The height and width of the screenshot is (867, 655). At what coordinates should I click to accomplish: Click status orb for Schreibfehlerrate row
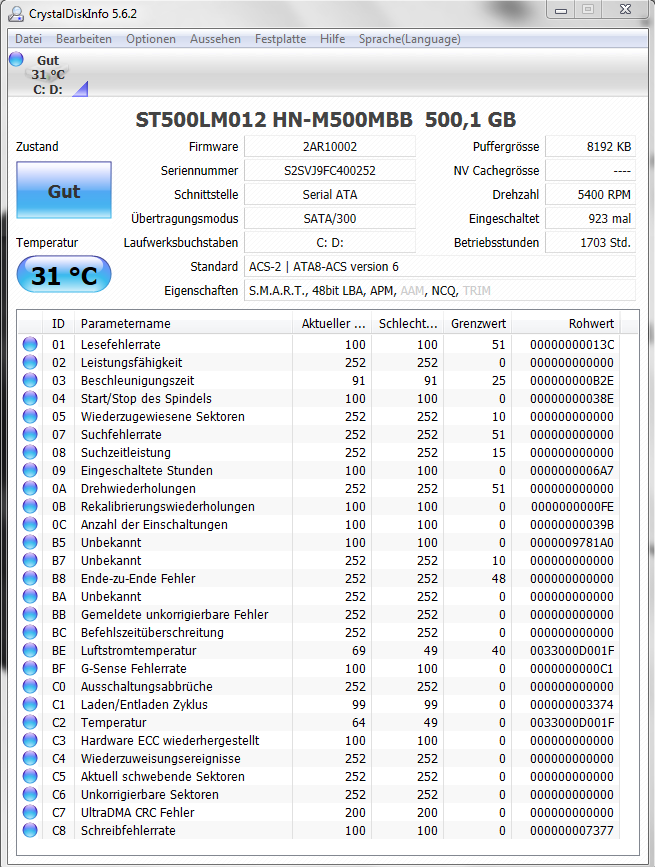[x=30, y=830]
